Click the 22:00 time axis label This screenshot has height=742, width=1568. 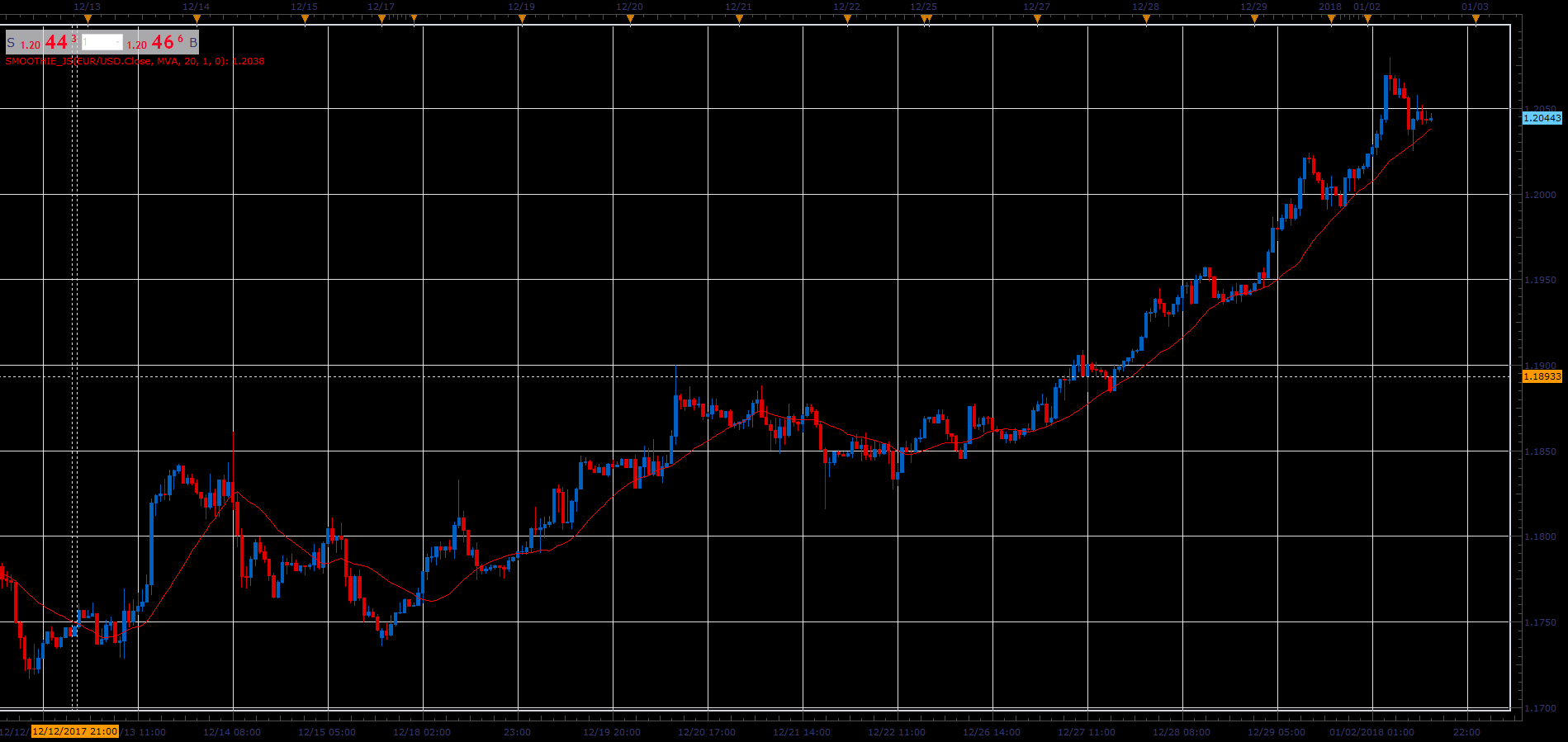pyautogui.click(x=1466, y=732)
